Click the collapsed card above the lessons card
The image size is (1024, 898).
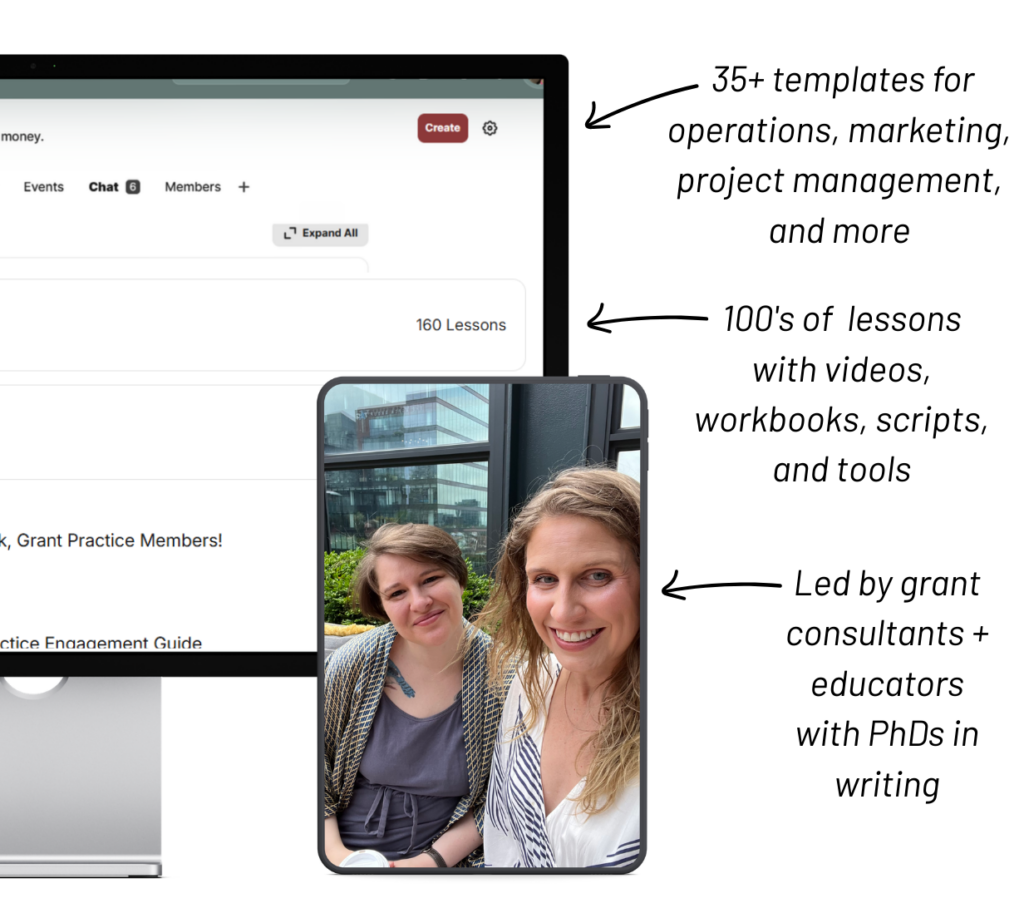coord(180,265)
